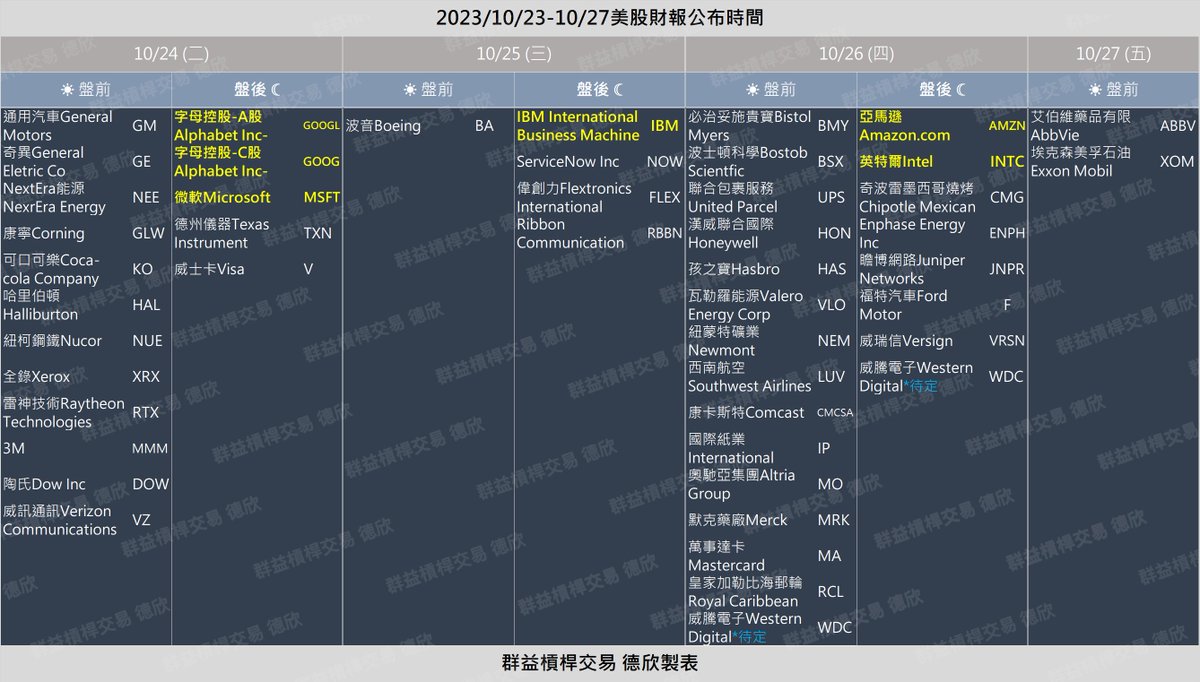
Task: Click the title 2023/10/23-10/27美股財報公布時間
Action: click(x=599, y=18)
